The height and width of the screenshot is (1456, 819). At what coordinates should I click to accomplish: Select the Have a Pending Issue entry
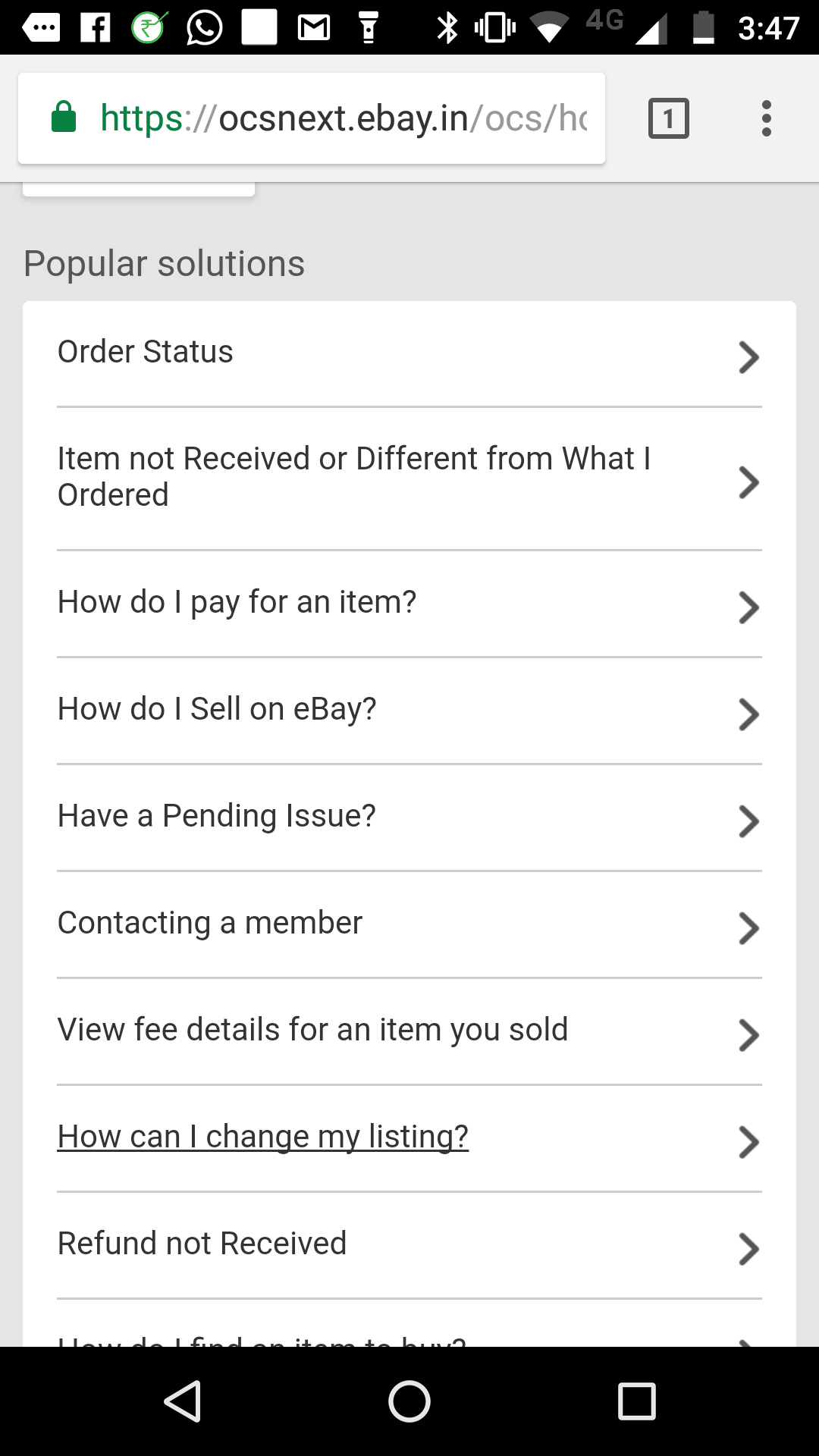217,816
